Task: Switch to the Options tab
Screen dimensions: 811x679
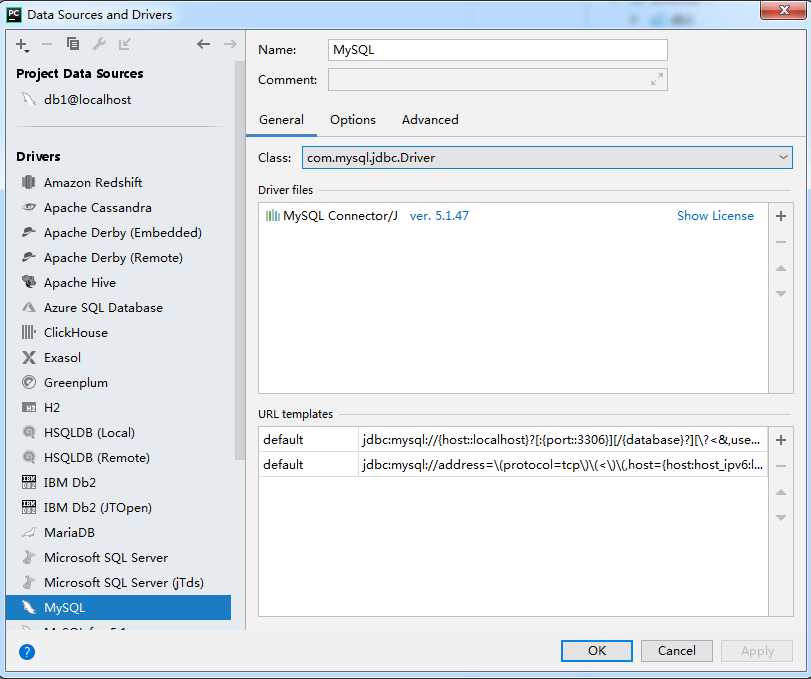Action: coord(353,120)
